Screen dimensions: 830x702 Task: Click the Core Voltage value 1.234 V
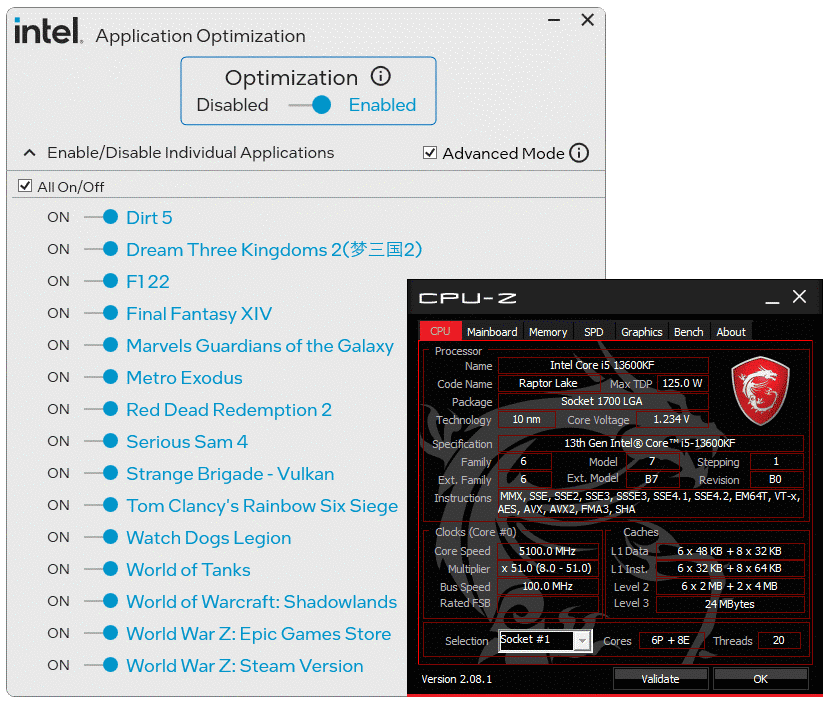672,419
